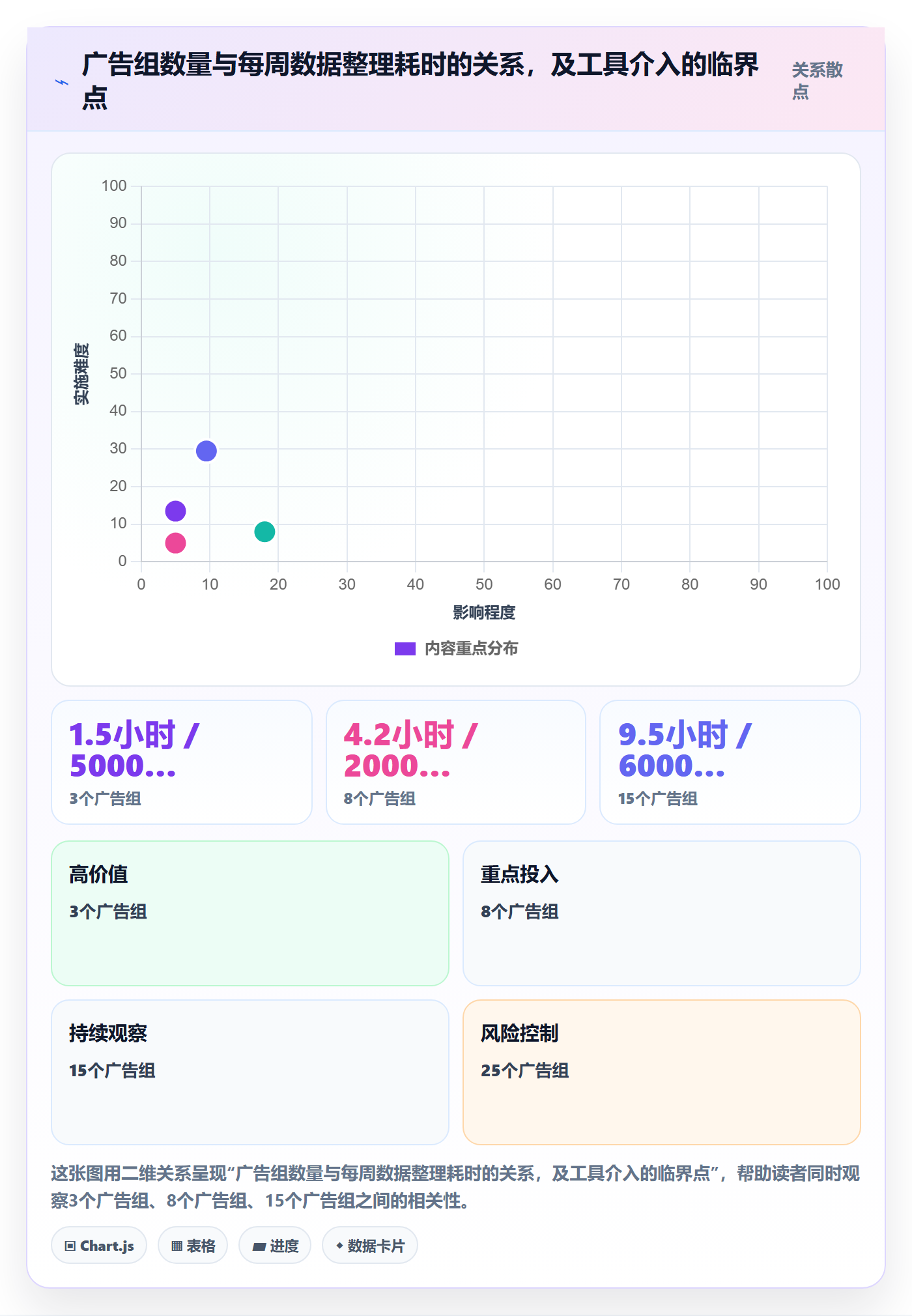Click the 实施难度 y-axis title
Viewport: 912px width, 1316px height.
click(x=81, y=374)
